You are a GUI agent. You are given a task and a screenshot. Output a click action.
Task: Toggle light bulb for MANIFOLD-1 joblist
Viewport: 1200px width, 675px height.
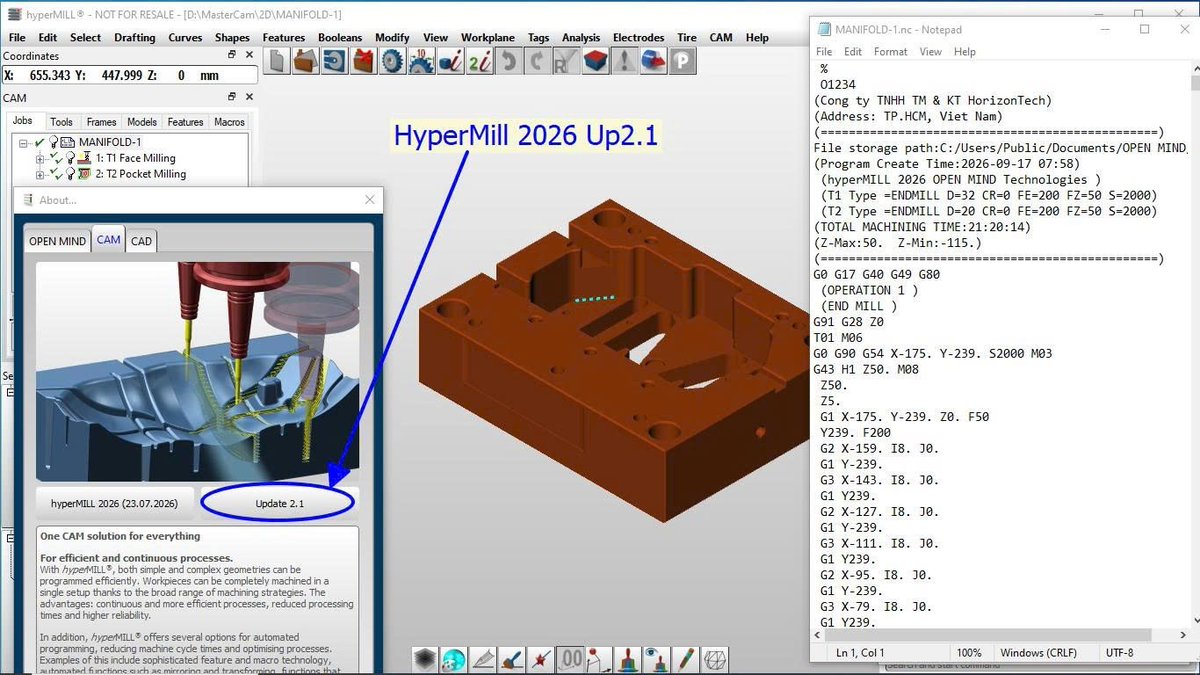(x=54, y=143)
